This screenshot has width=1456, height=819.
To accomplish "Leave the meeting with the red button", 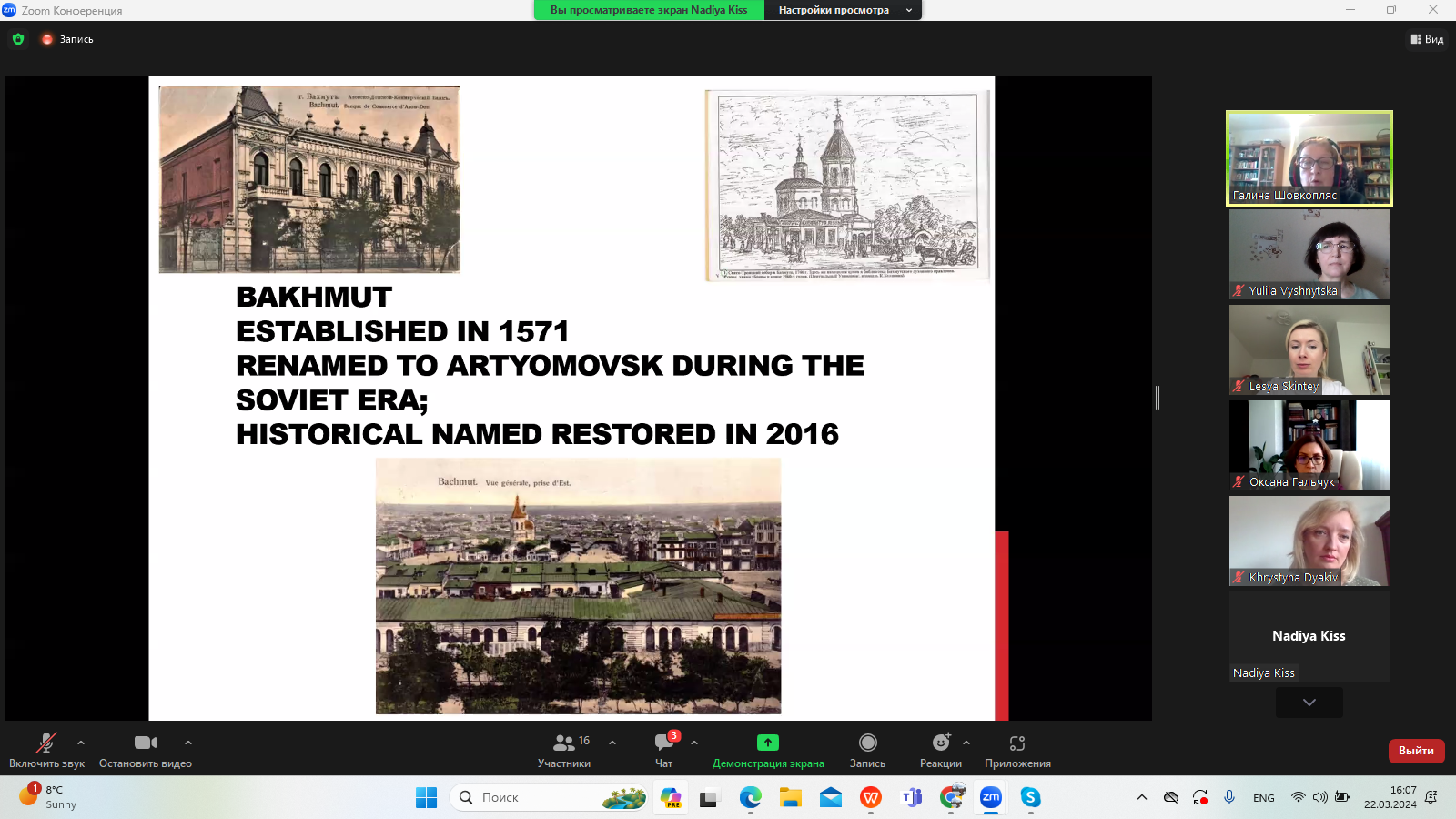I will (x=1416, y=751).
